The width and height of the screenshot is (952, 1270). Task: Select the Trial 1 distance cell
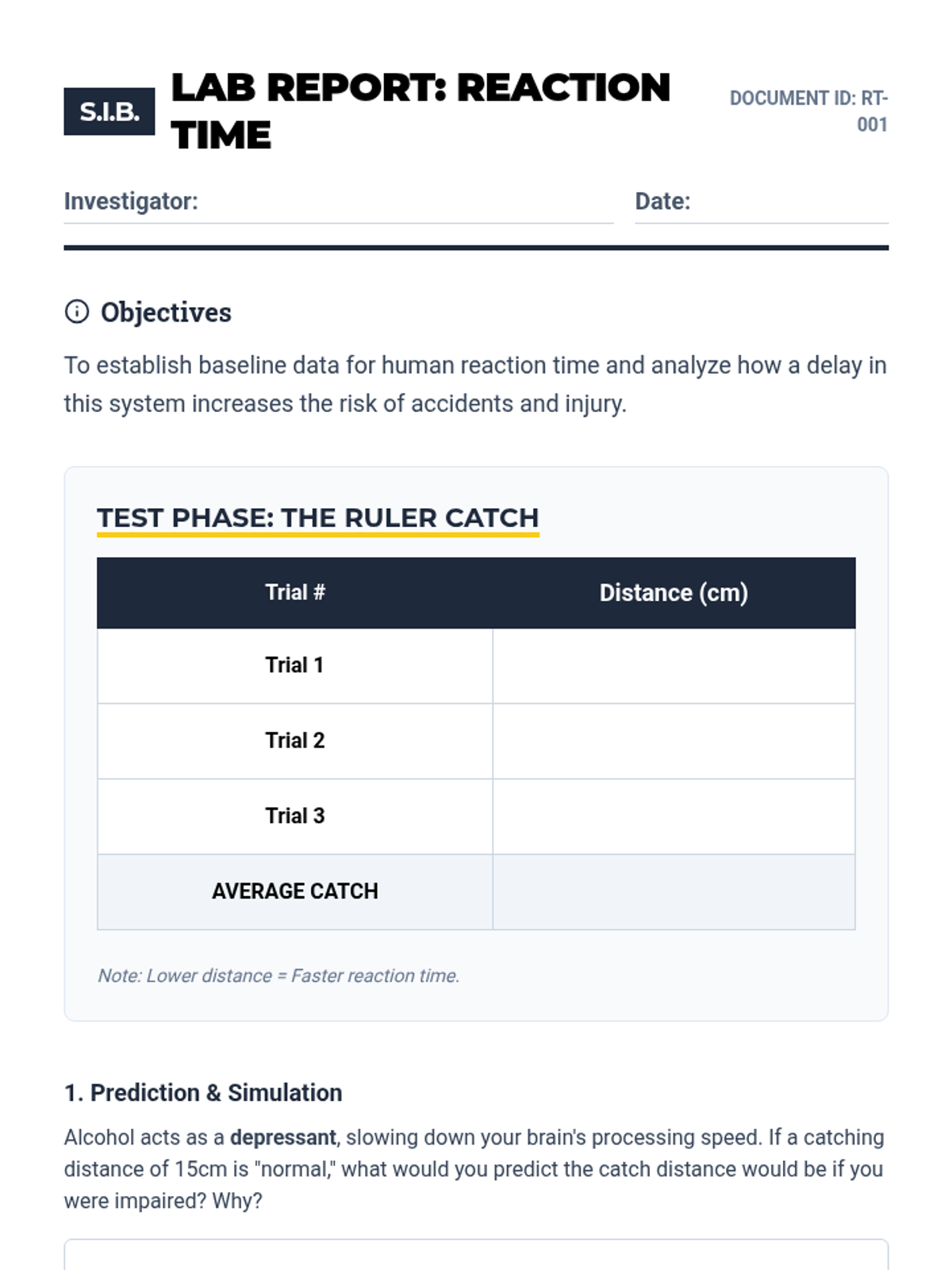point(674,666)
